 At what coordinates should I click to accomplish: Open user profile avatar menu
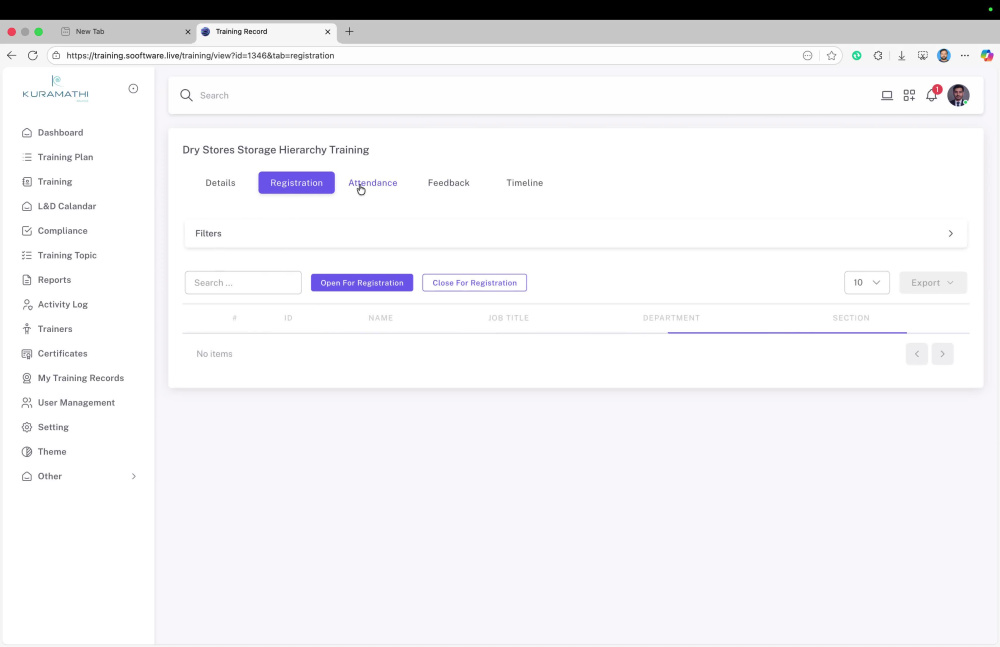[958, 95]
